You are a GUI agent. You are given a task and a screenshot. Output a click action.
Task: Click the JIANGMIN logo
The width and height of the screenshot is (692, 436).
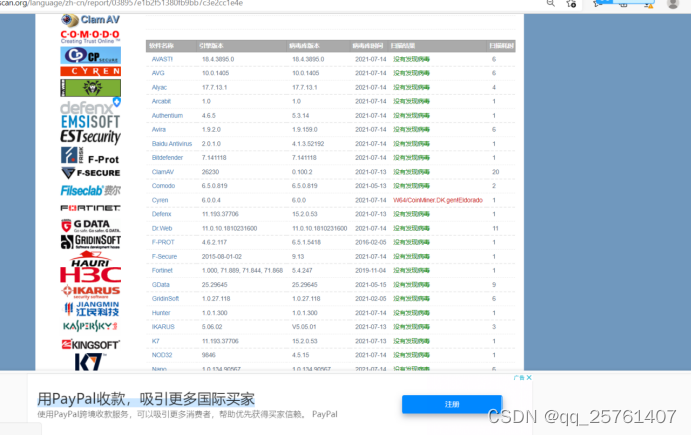click(92, 308)
